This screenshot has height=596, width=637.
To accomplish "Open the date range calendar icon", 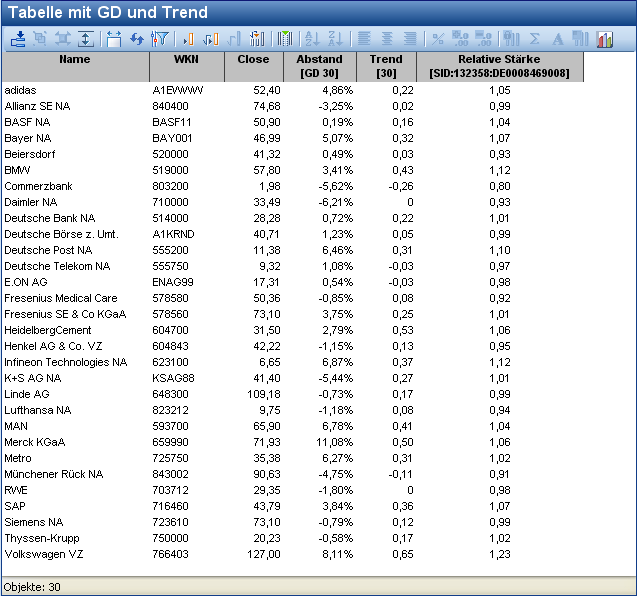I will point(113,39).
